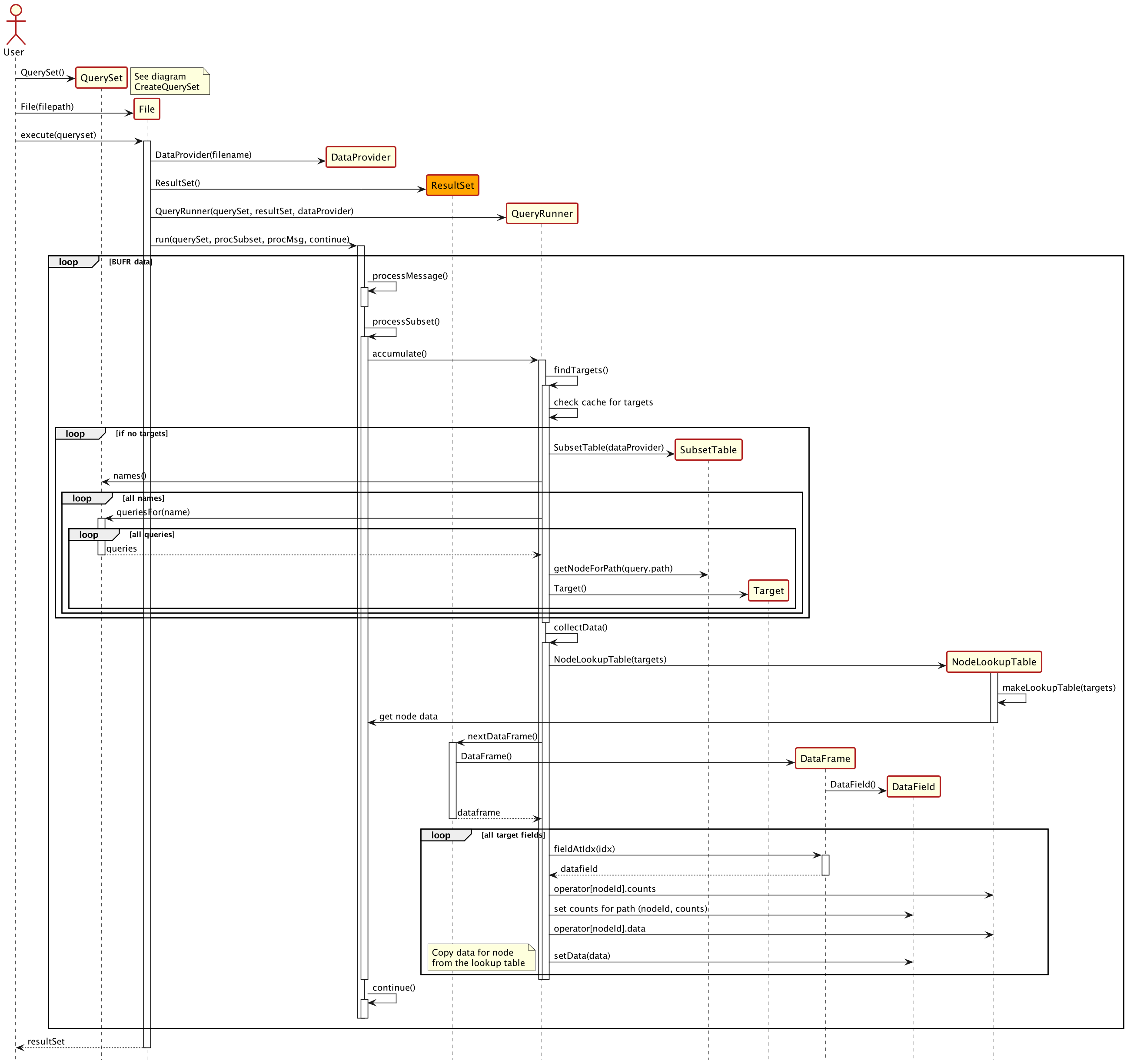Click the DataField participant box
Image resolution: width=1127 pixels, height=1064 pixels.
pos(913,787)
